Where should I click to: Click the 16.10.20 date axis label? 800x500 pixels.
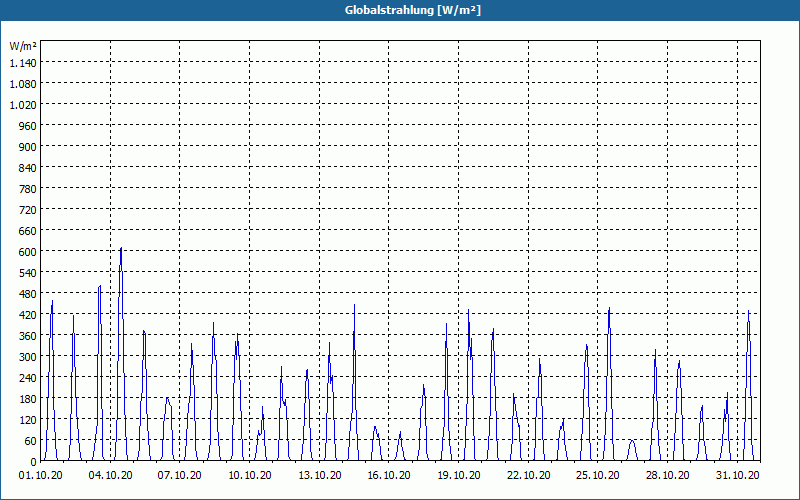(389, 475)
